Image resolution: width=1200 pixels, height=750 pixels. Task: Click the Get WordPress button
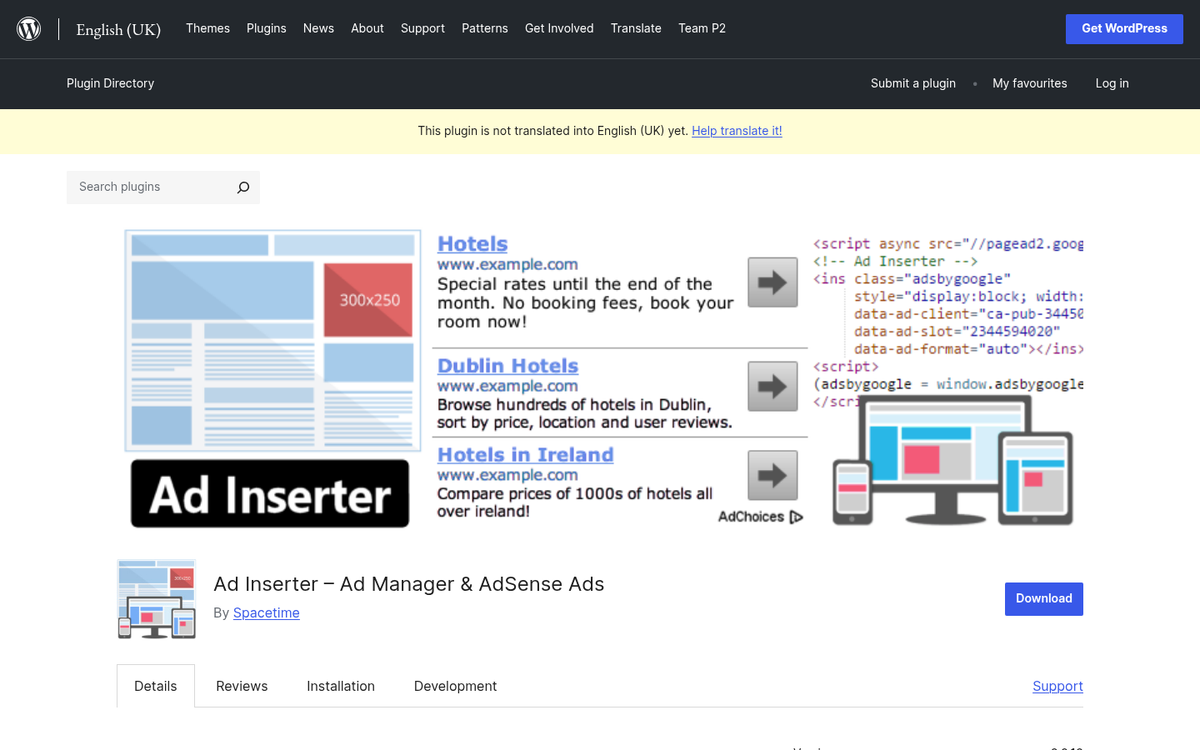[1124, 28]
